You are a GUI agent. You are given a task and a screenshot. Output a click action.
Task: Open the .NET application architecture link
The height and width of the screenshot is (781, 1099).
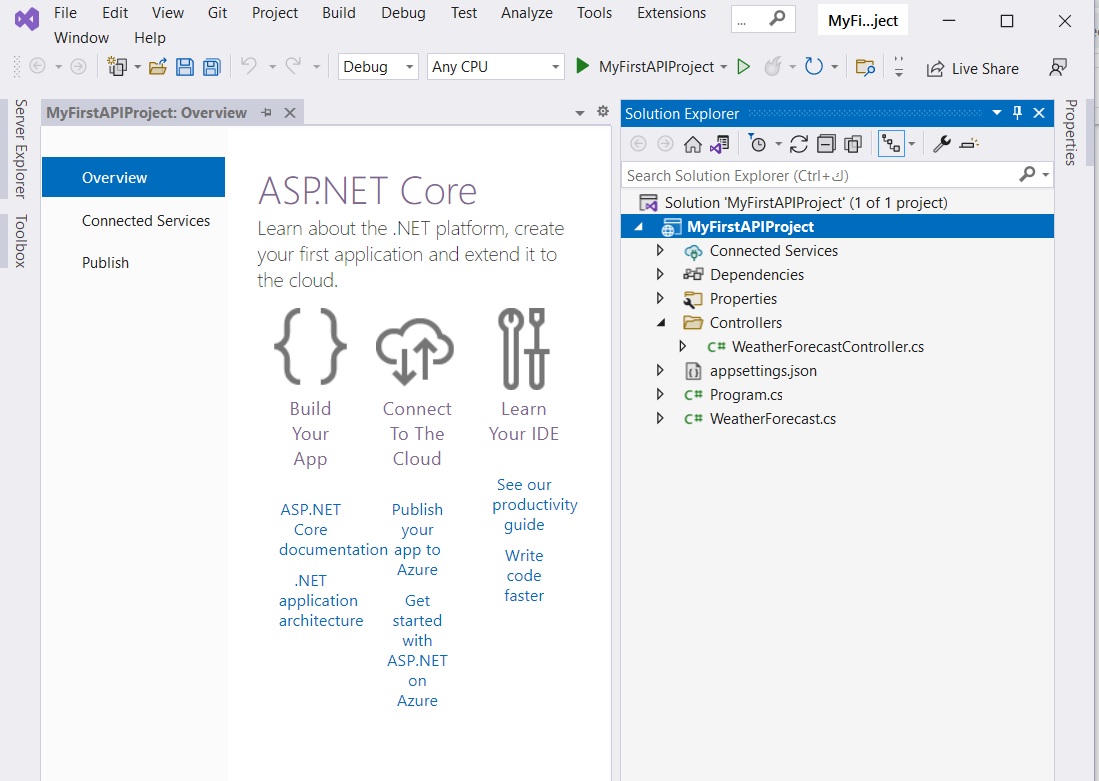(320, 600)
